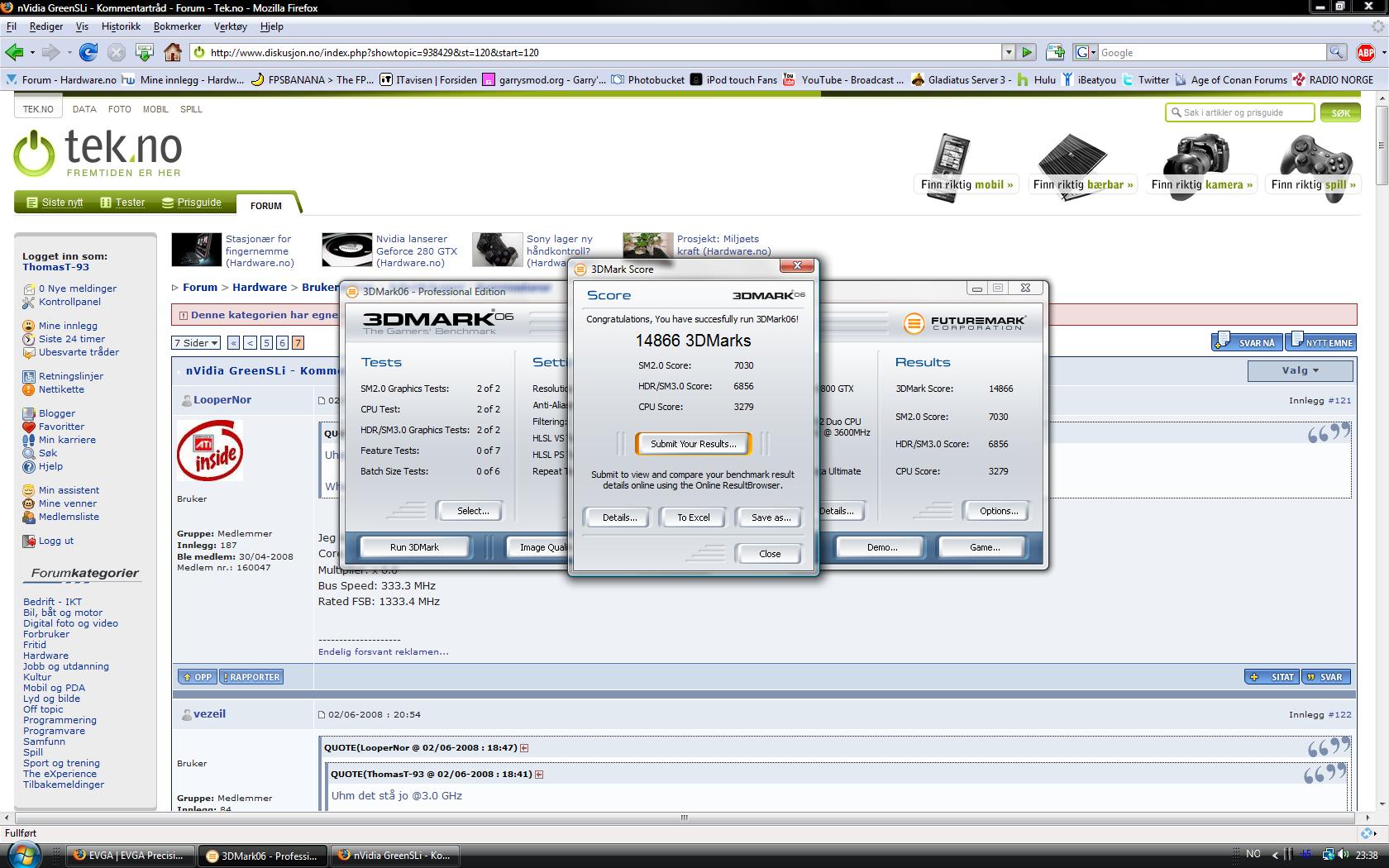Click the To Excel button
Screen dimensions: 1389x868
point(693,517)
